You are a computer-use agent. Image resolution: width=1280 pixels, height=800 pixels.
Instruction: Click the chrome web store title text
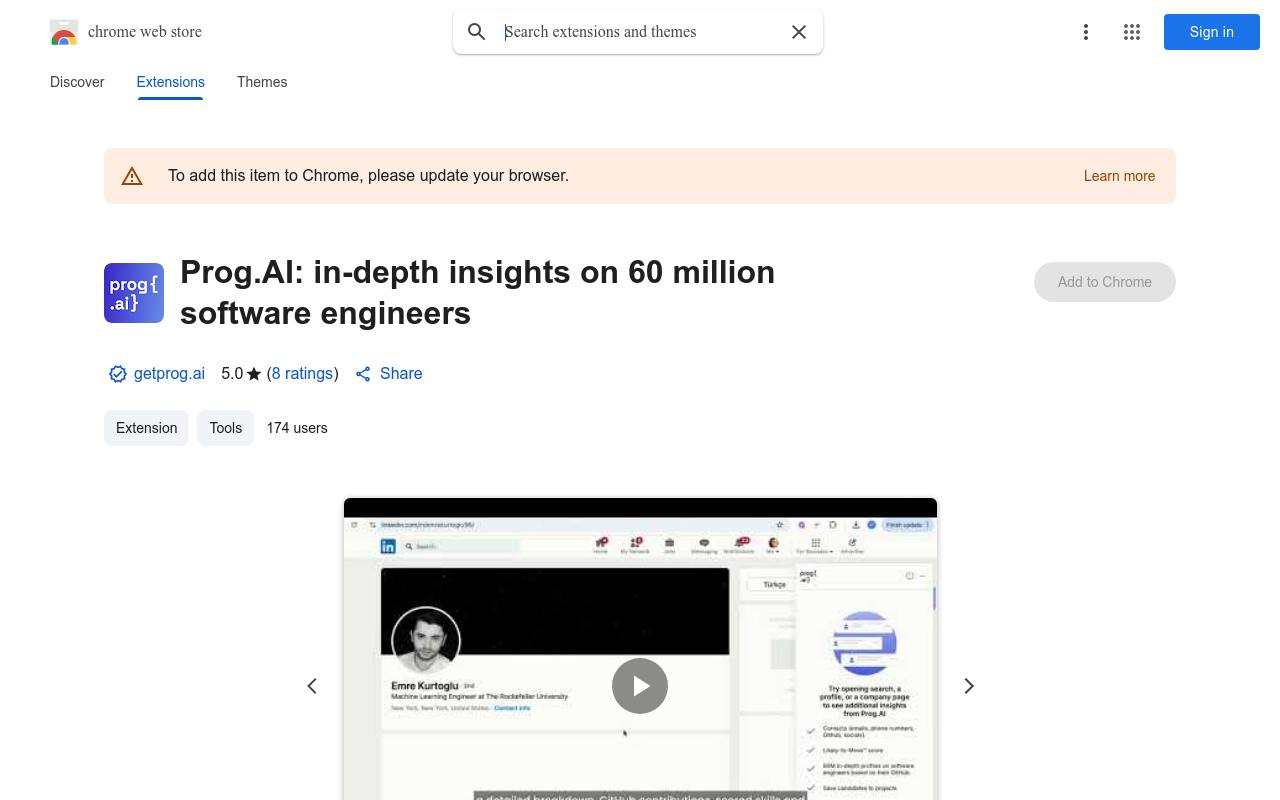[145, 32]
